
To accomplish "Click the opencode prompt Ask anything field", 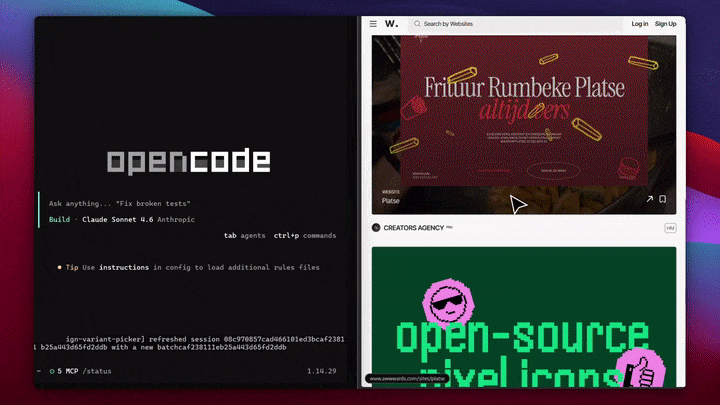I will (x=119, y=203).
